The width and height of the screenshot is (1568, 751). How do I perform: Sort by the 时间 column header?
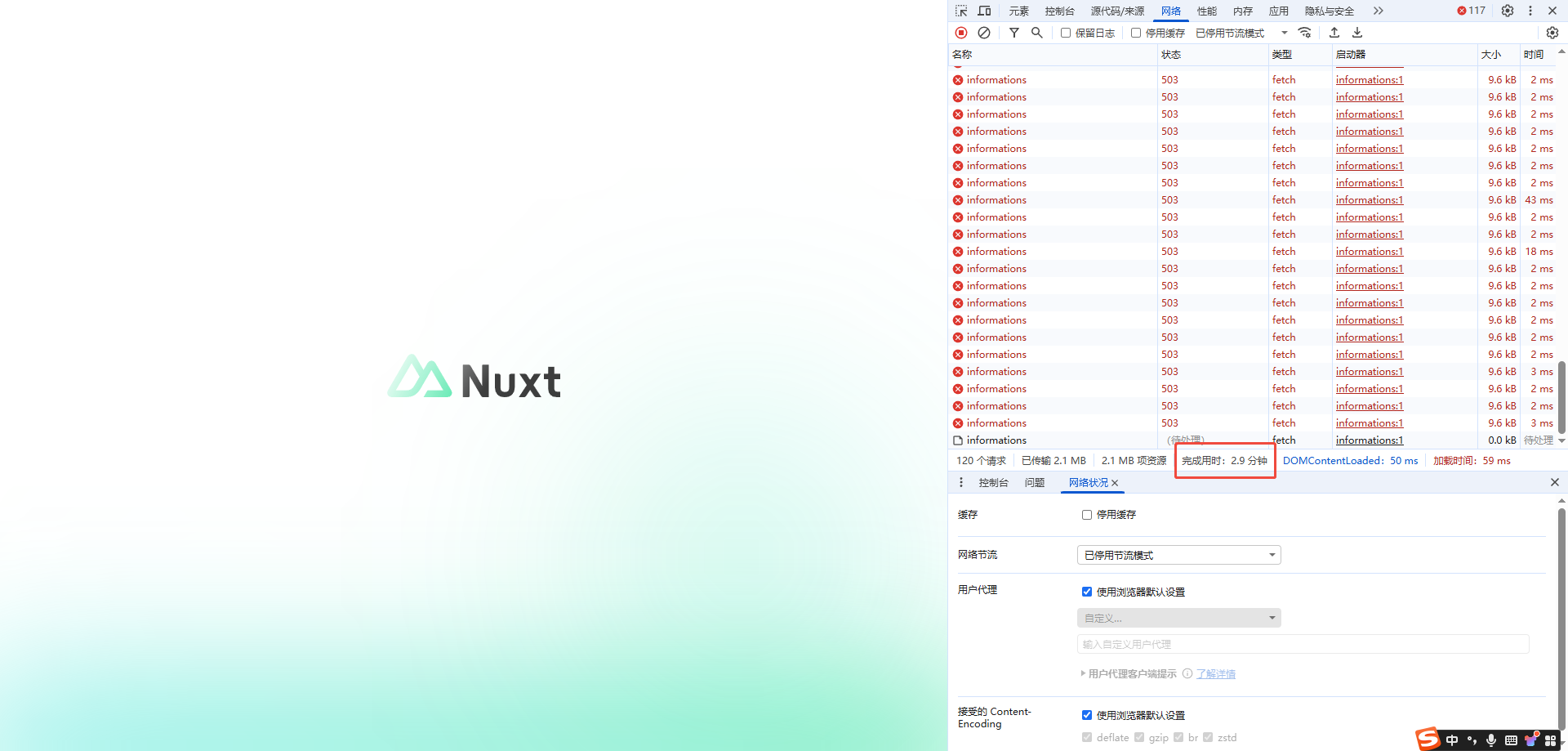coord(1538,55)
